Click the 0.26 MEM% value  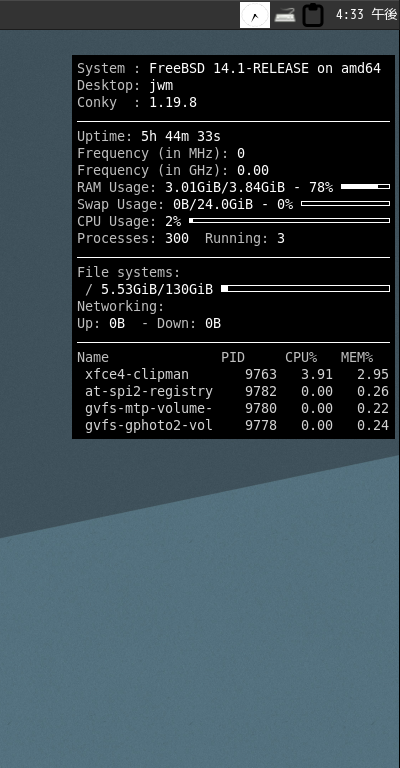click(x=373, y=391)
